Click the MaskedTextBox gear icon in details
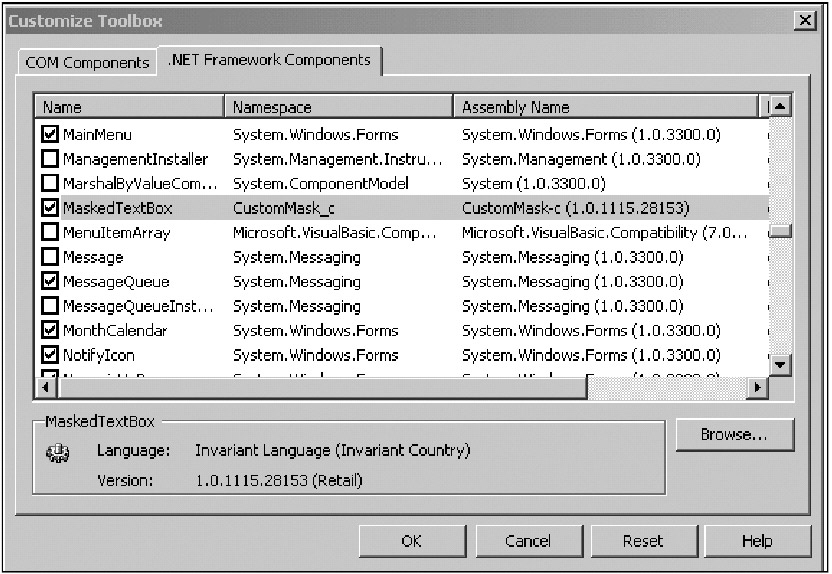The image size is (832, 574). pos(56,452)
